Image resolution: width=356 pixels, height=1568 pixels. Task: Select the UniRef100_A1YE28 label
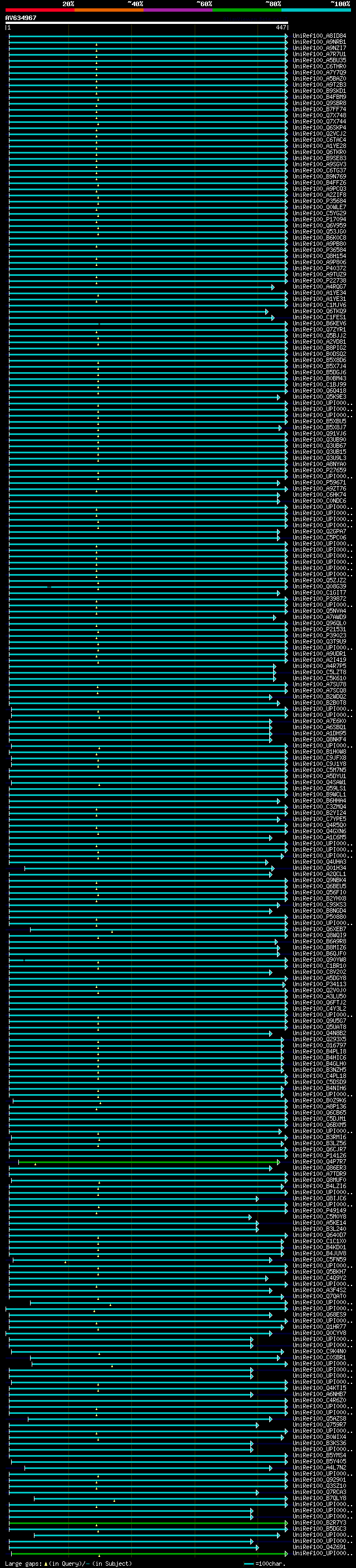point(319,146)
